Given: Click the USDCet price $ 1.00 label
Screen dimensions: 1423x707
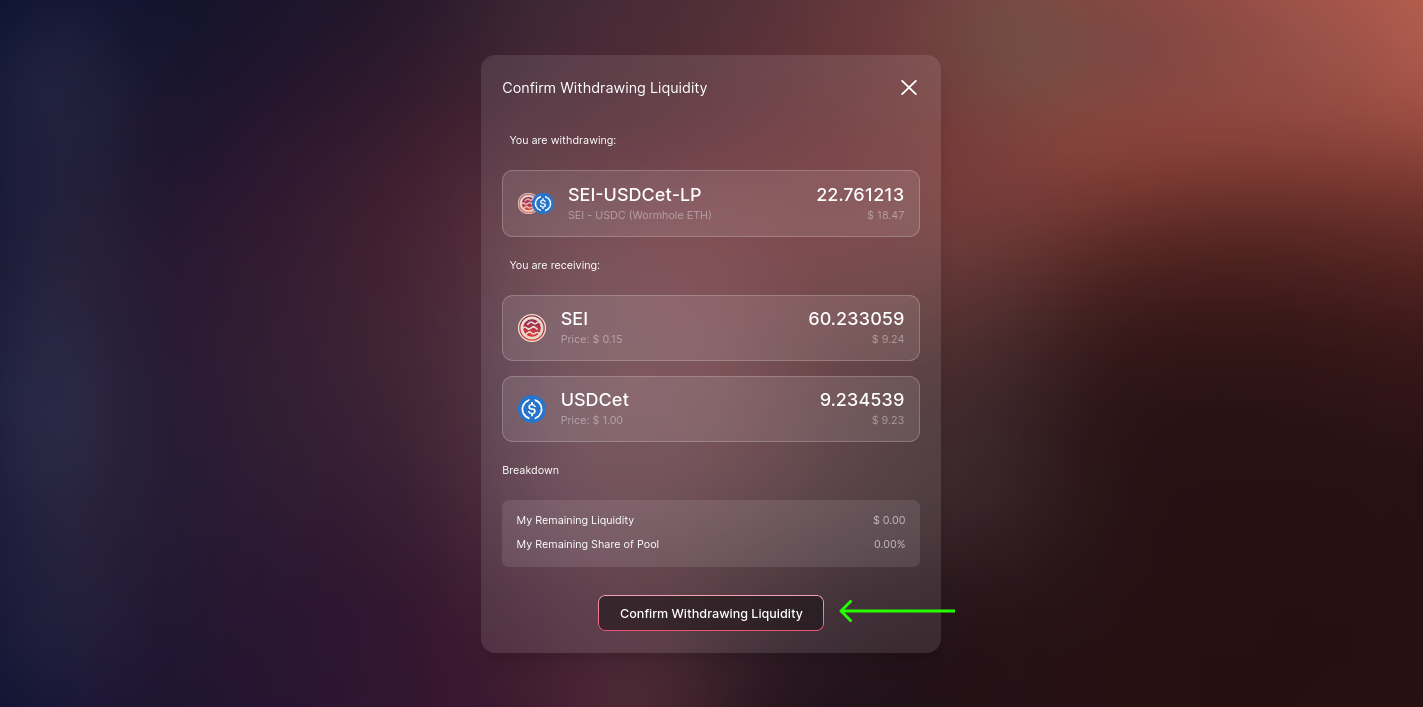Looking at the screenshot, I should [x=591, y=420].
